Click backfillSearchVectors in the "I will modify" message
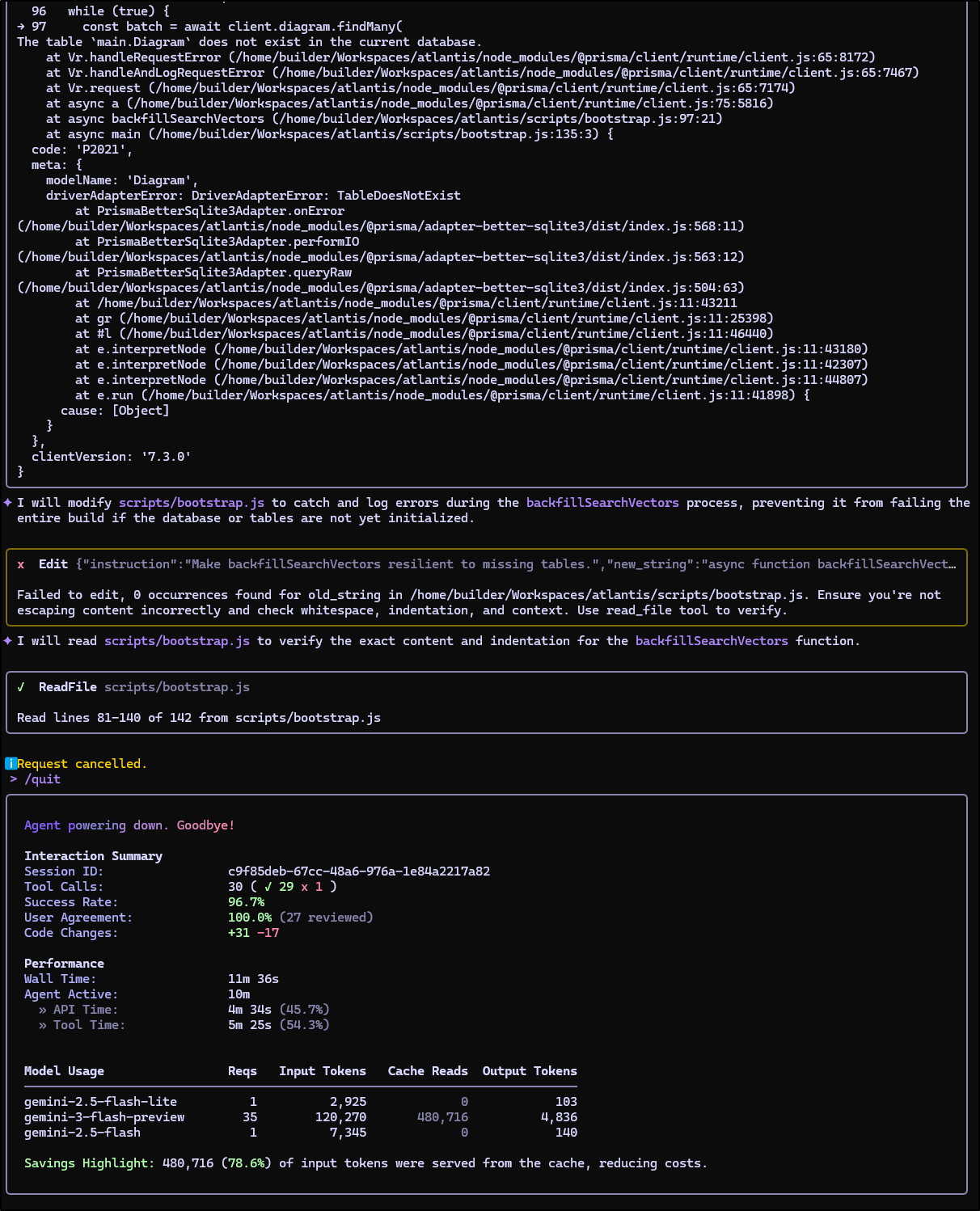980x1211 pixels. (602, 503)
